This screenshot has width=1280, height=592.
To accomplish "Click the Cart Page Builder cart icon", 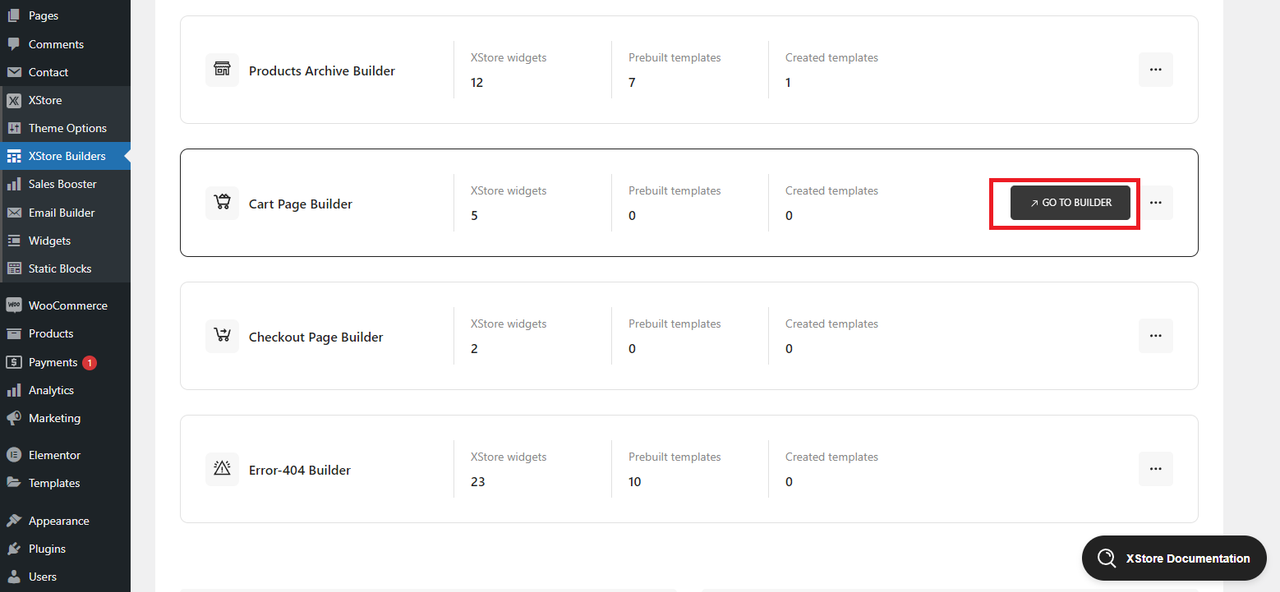I will (x=222, y=203).
